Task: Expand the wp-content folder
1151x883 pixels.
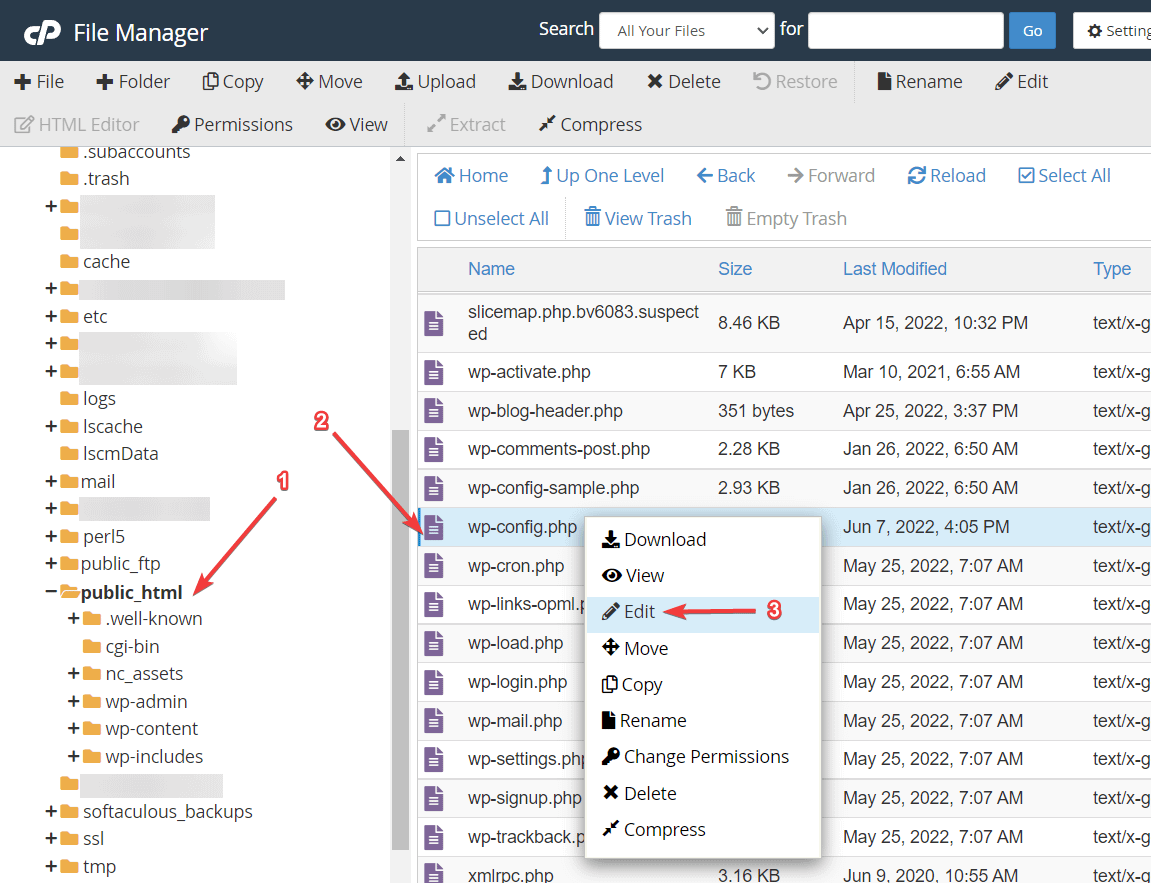Action: (x=73, y=729)
